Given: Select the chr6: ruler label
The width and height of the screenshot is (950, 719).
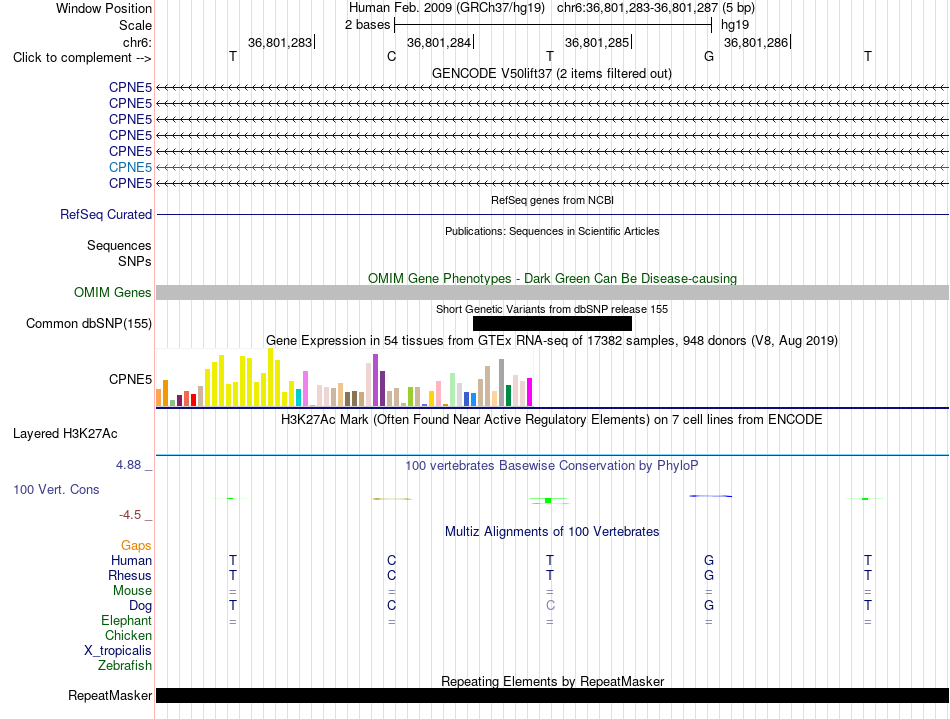Looking at the screenshot, I should [137, 42].
